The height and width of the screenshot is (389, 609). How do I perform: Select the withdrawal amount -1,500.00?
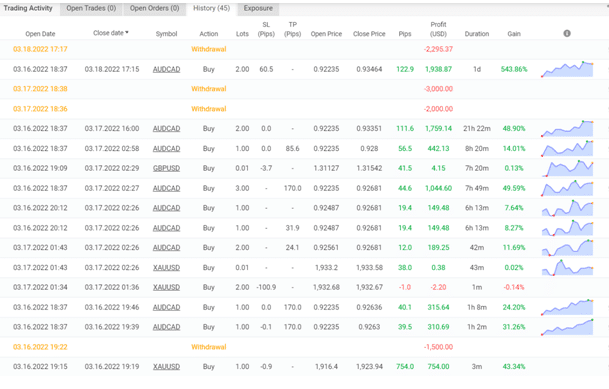coord(438,347)
